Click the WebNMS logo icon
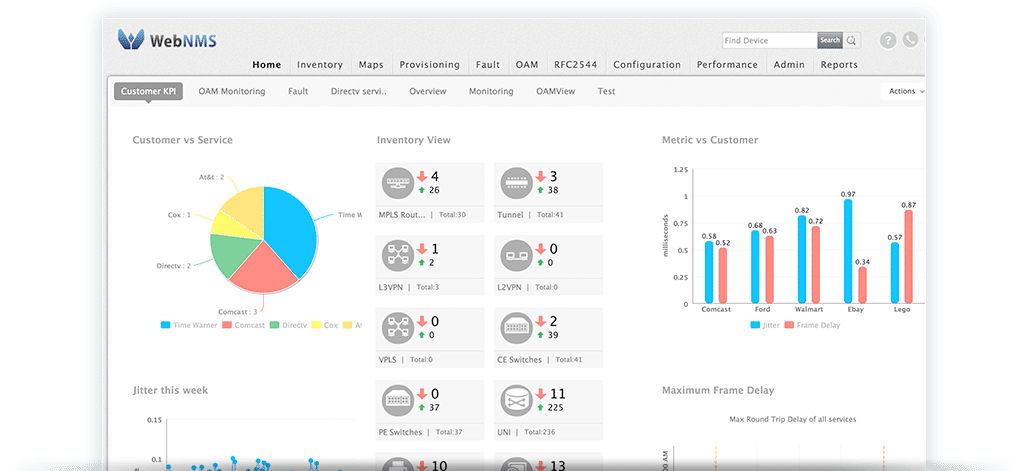This screenshot has height=471, width=1012. pos(130,40)
